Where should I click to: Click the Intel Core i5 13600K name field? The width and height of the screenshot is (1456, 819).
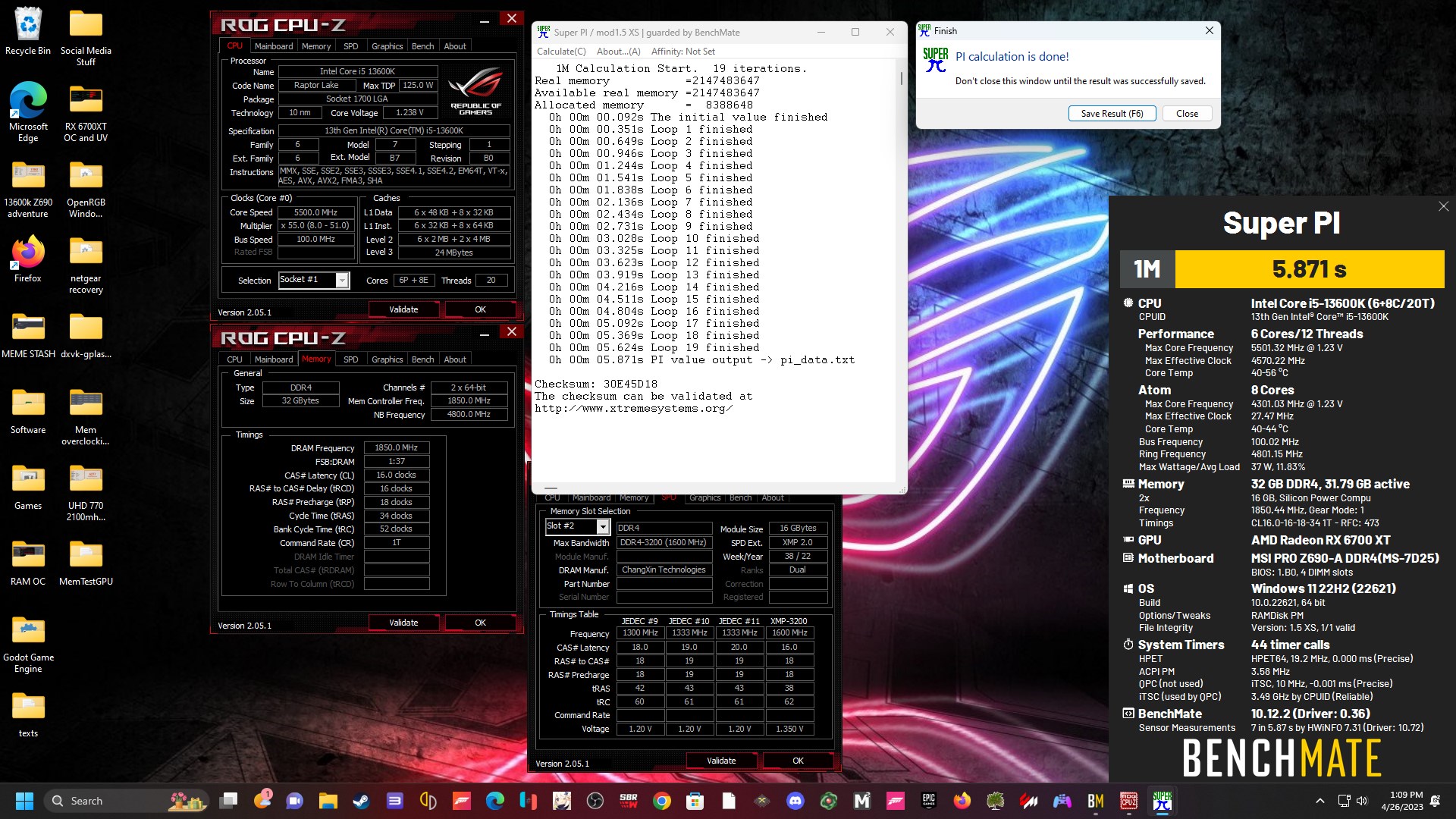356,71
